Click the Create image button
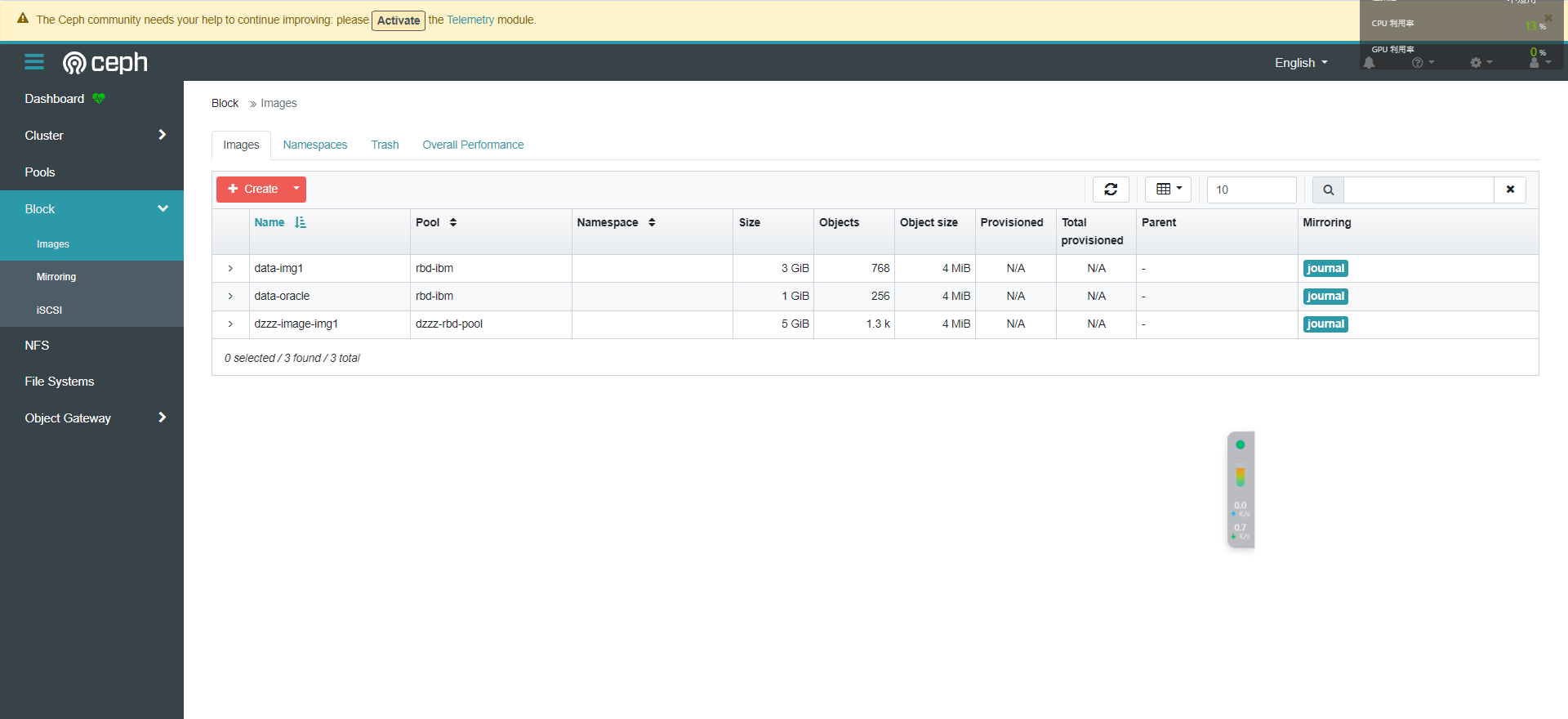1568x719 pixels. click(x=252, y=189)
